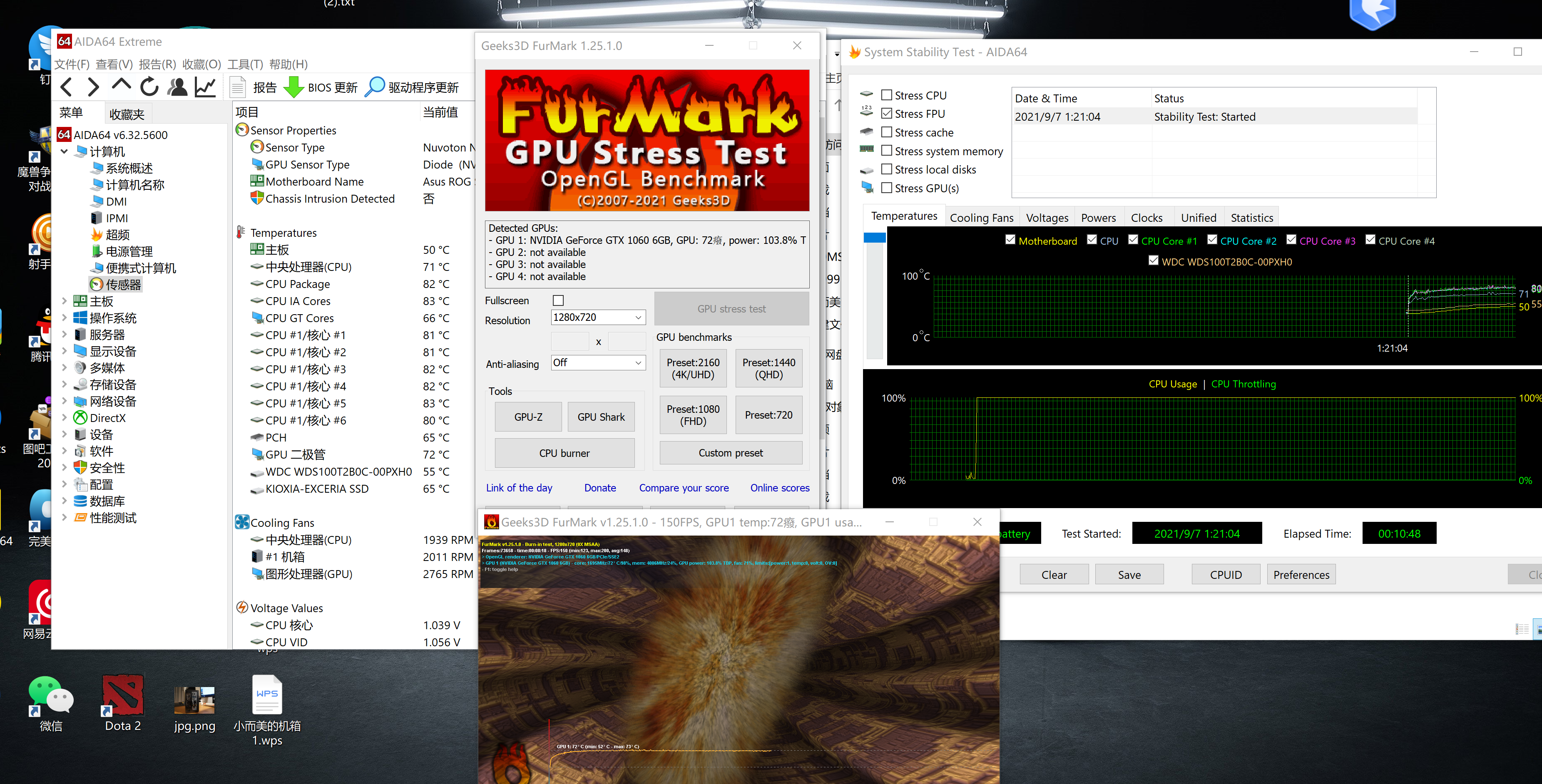Switch to the Cooling Fans tab
Screen dimensions: 1542x784
[x=982, y=218]
